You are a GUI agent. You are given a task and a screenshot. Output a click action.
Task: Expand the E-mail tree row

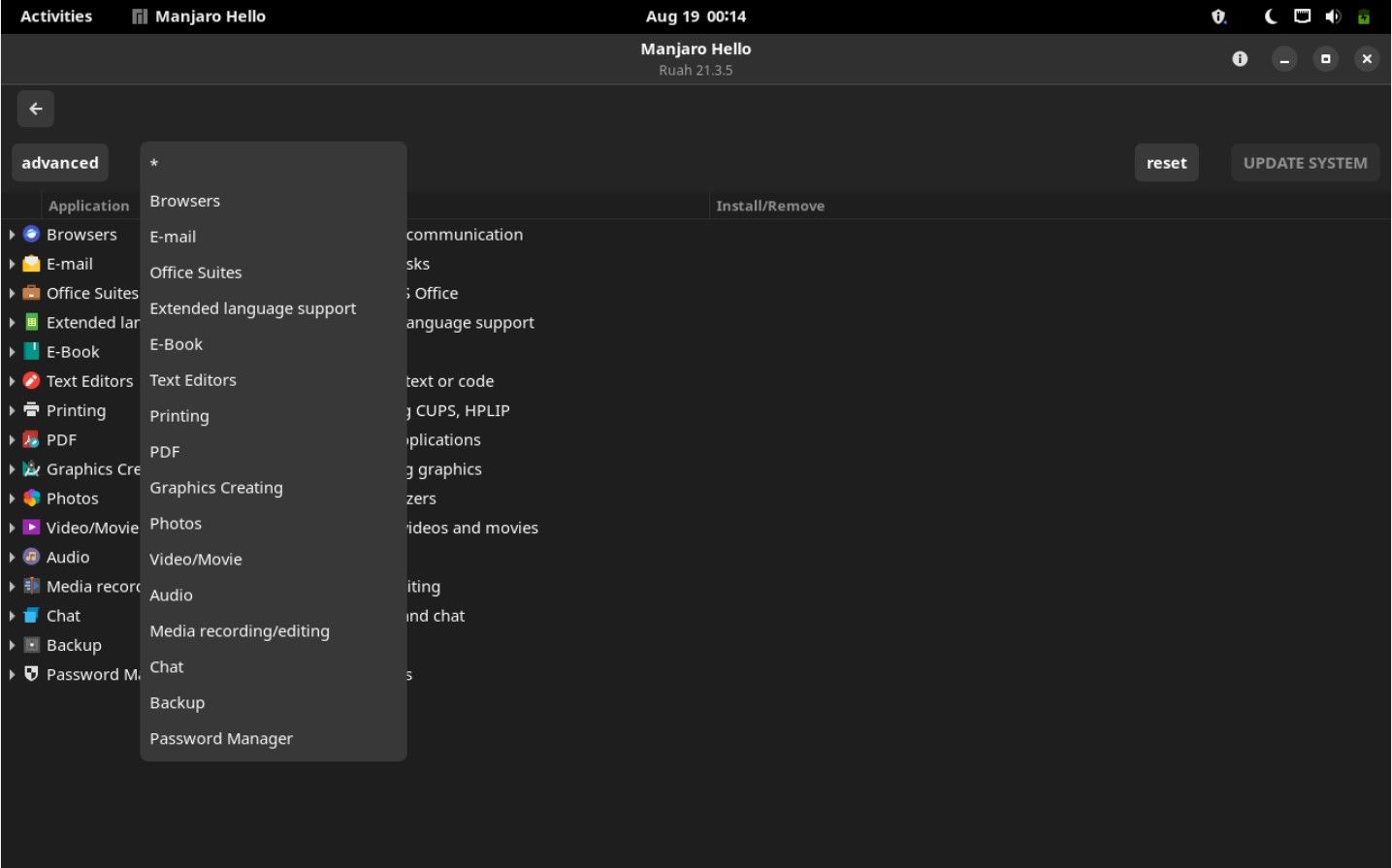point(12,264)
